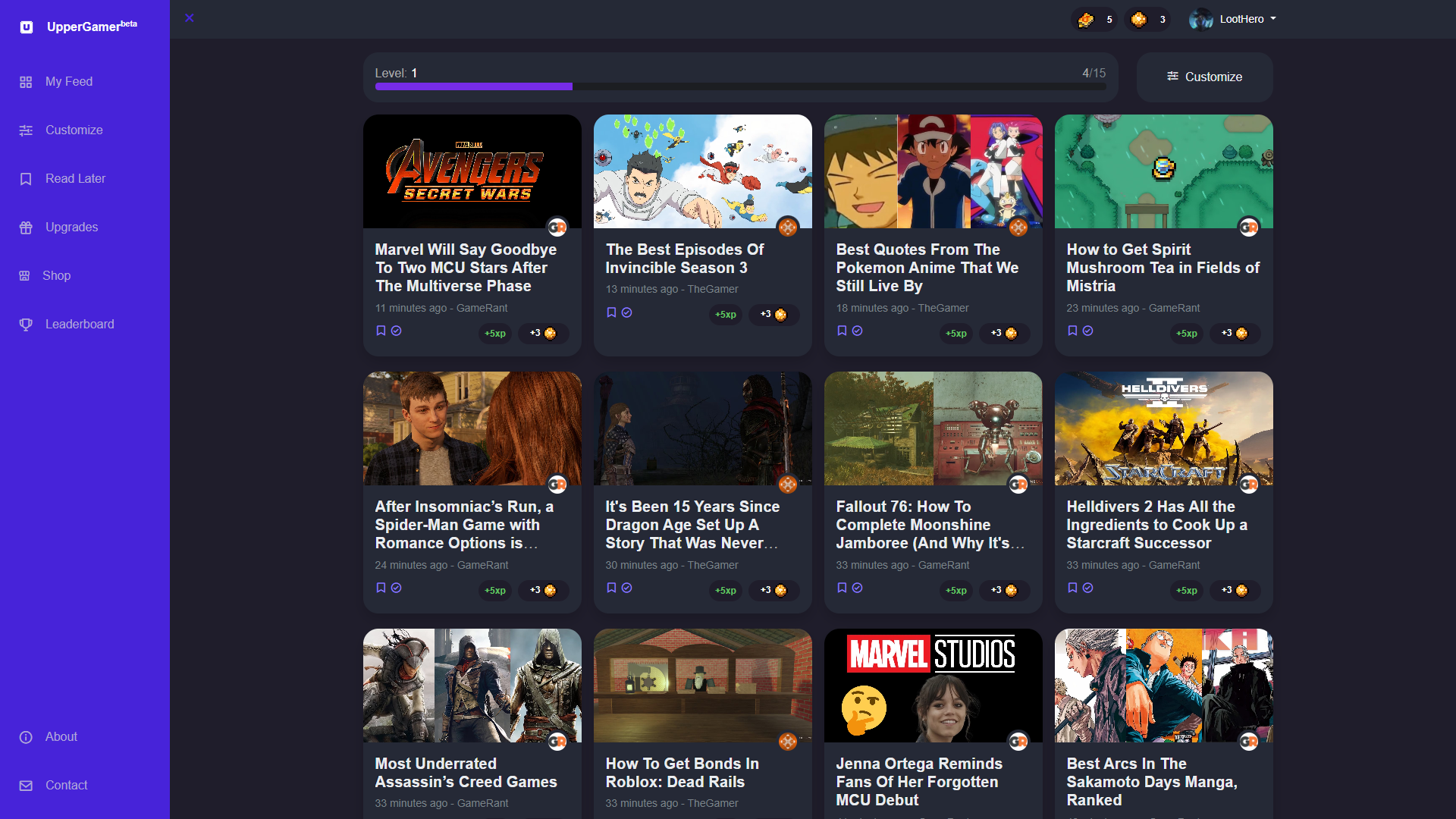This screenshot has width=1456, height=819.
Task: Open Marvel Will Say Goodbye article title
Action: (x=466, y=268)
